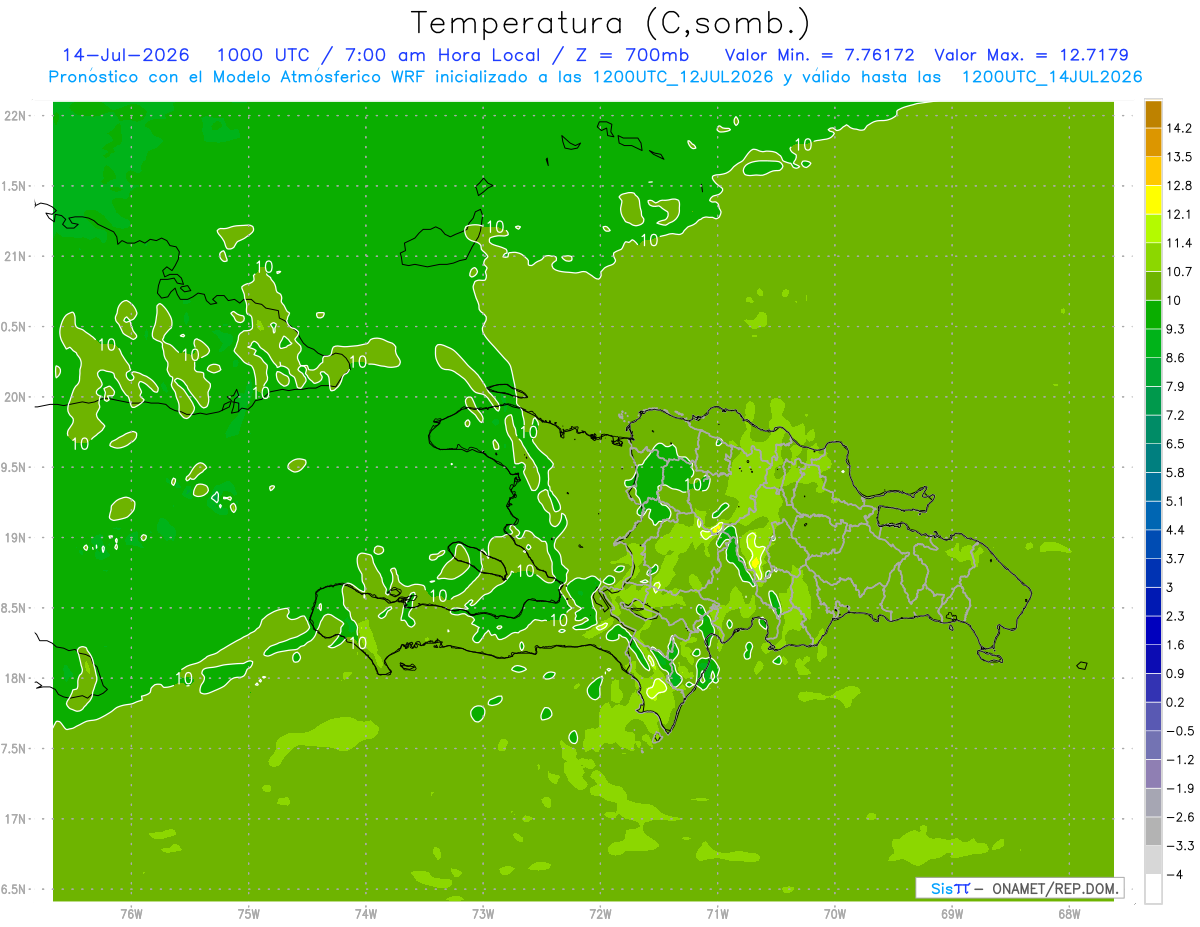
Task: Click the "20N" latitude axis label
Action: [x=17, y=397]
